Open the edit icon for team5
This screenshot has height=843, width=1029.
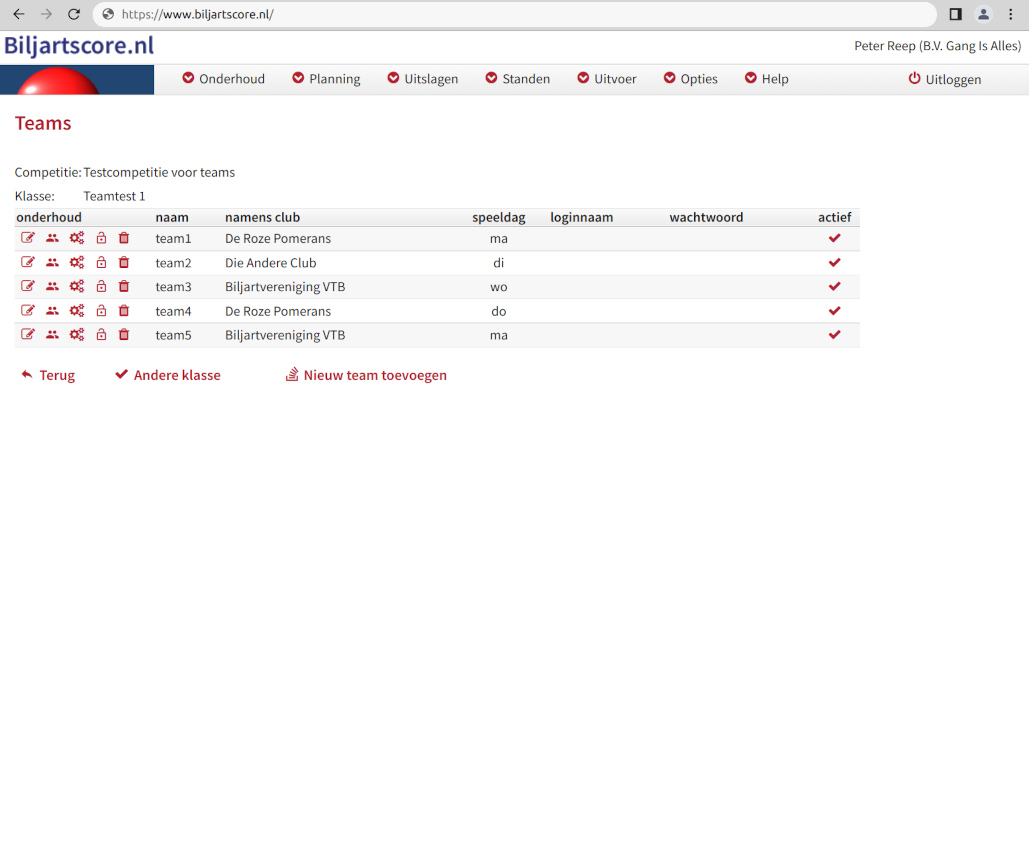pyautogui.click(x=28, y=335)
